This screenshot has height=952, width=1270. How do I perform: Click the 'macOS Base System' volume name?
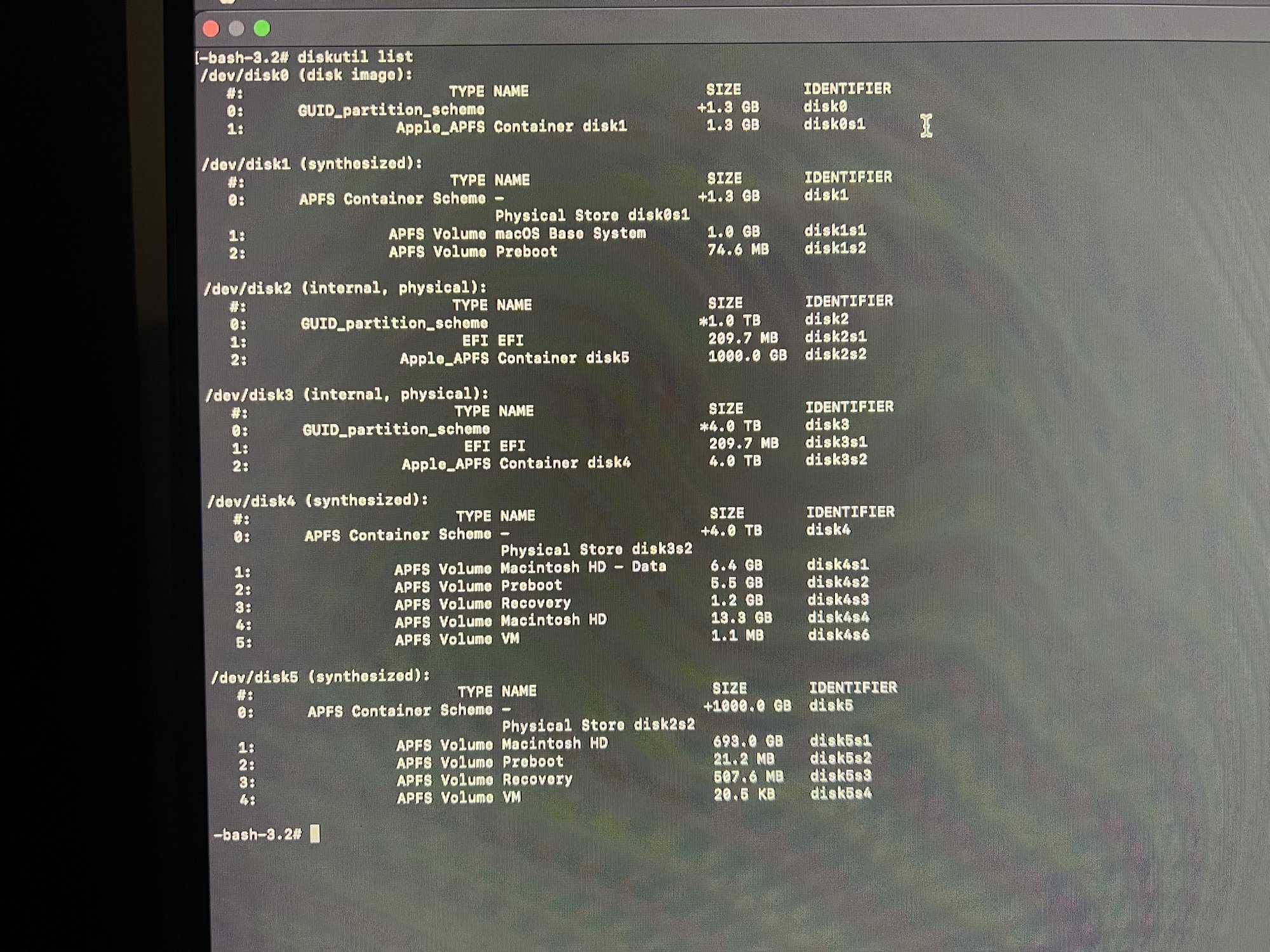[x=570, y=234]
